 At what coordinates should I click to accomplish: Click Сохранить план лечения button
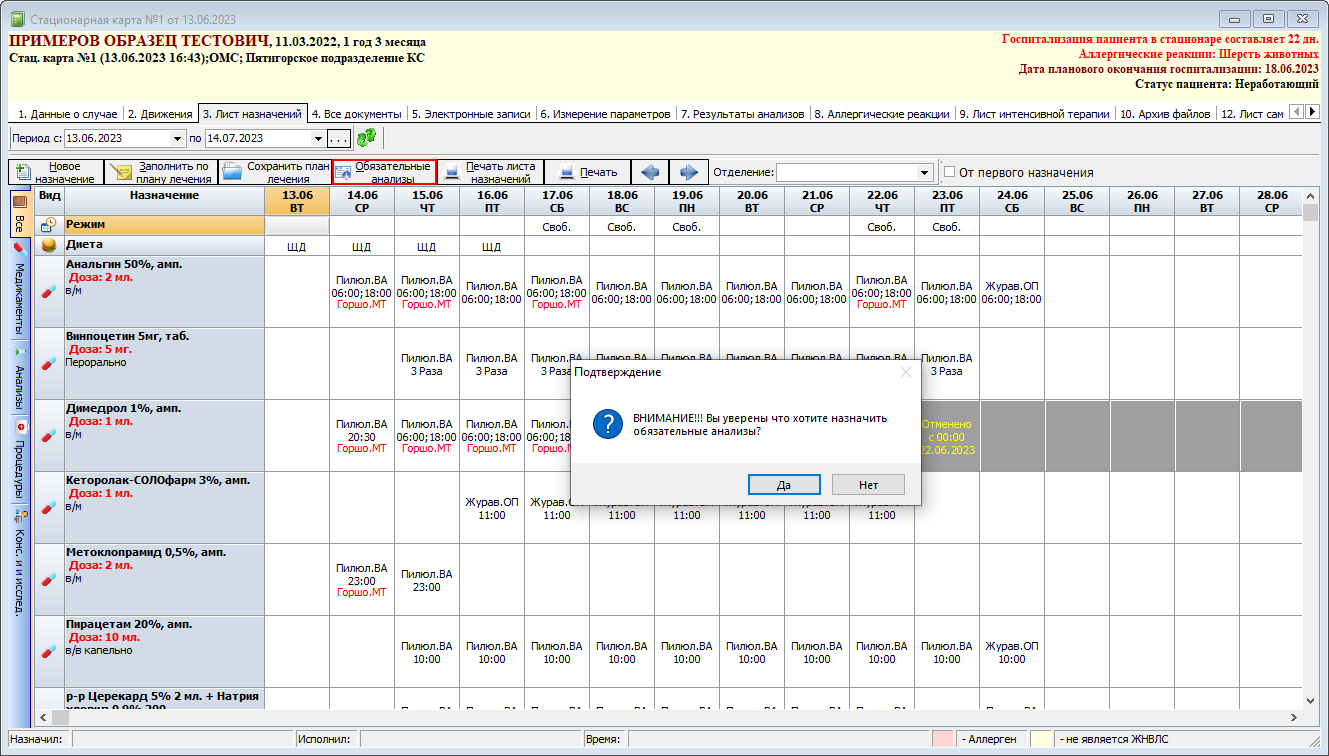tap(274, 172)
